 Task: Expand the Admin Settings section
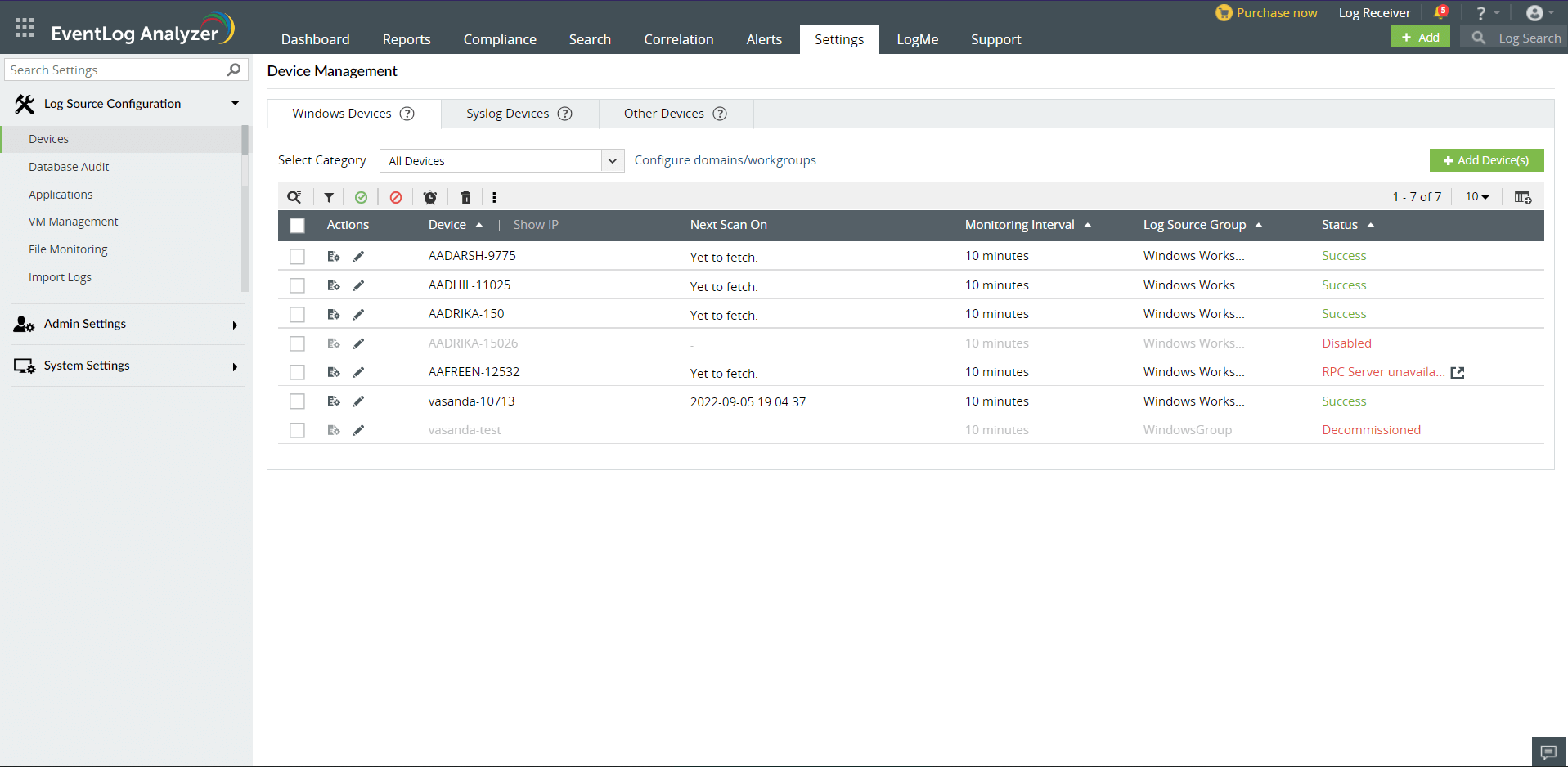pos(85,324)
